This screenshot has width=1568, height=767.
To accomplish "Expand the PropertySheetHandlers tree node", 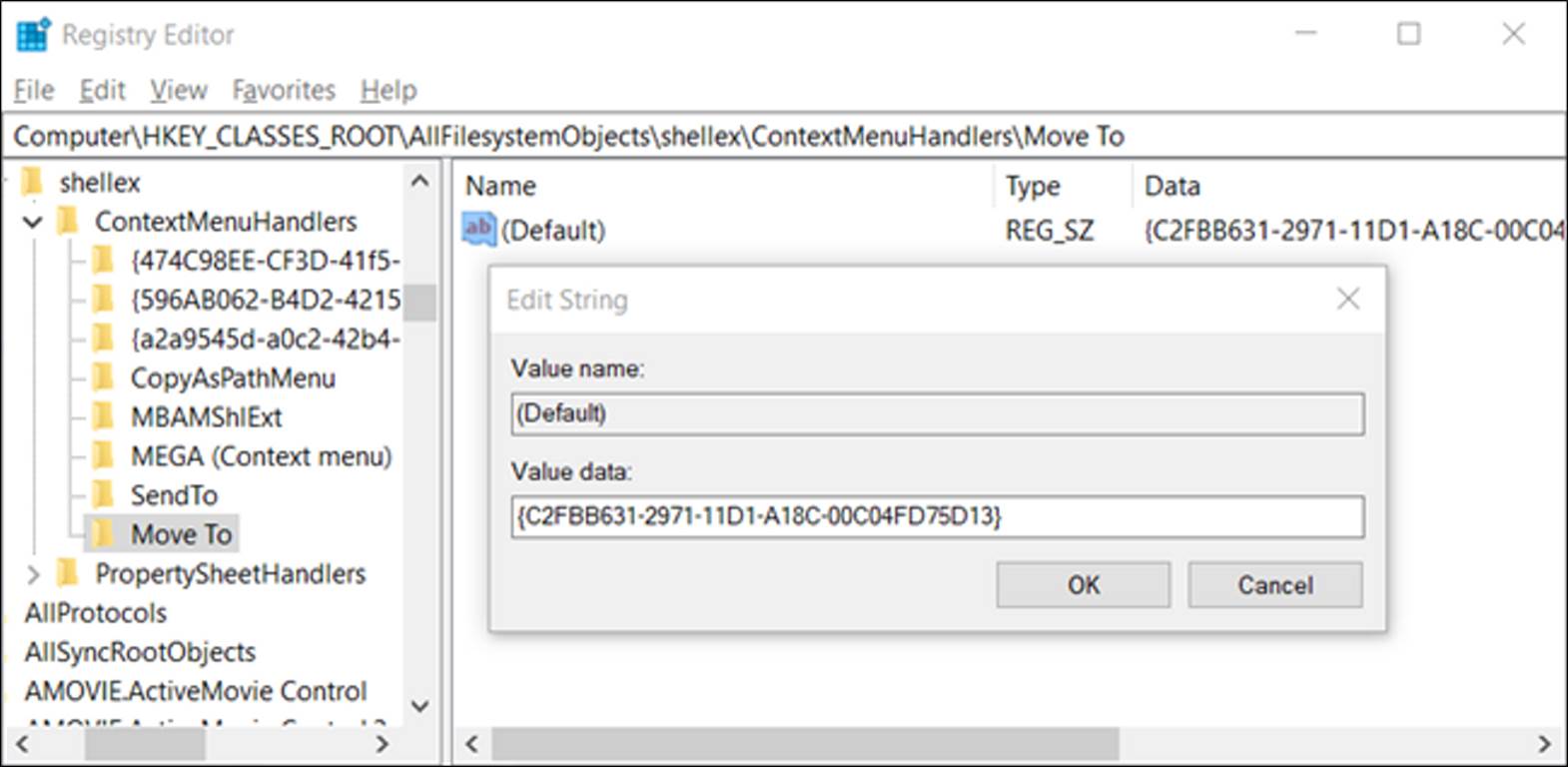I will pyautogui.click(x=33, y=574).
